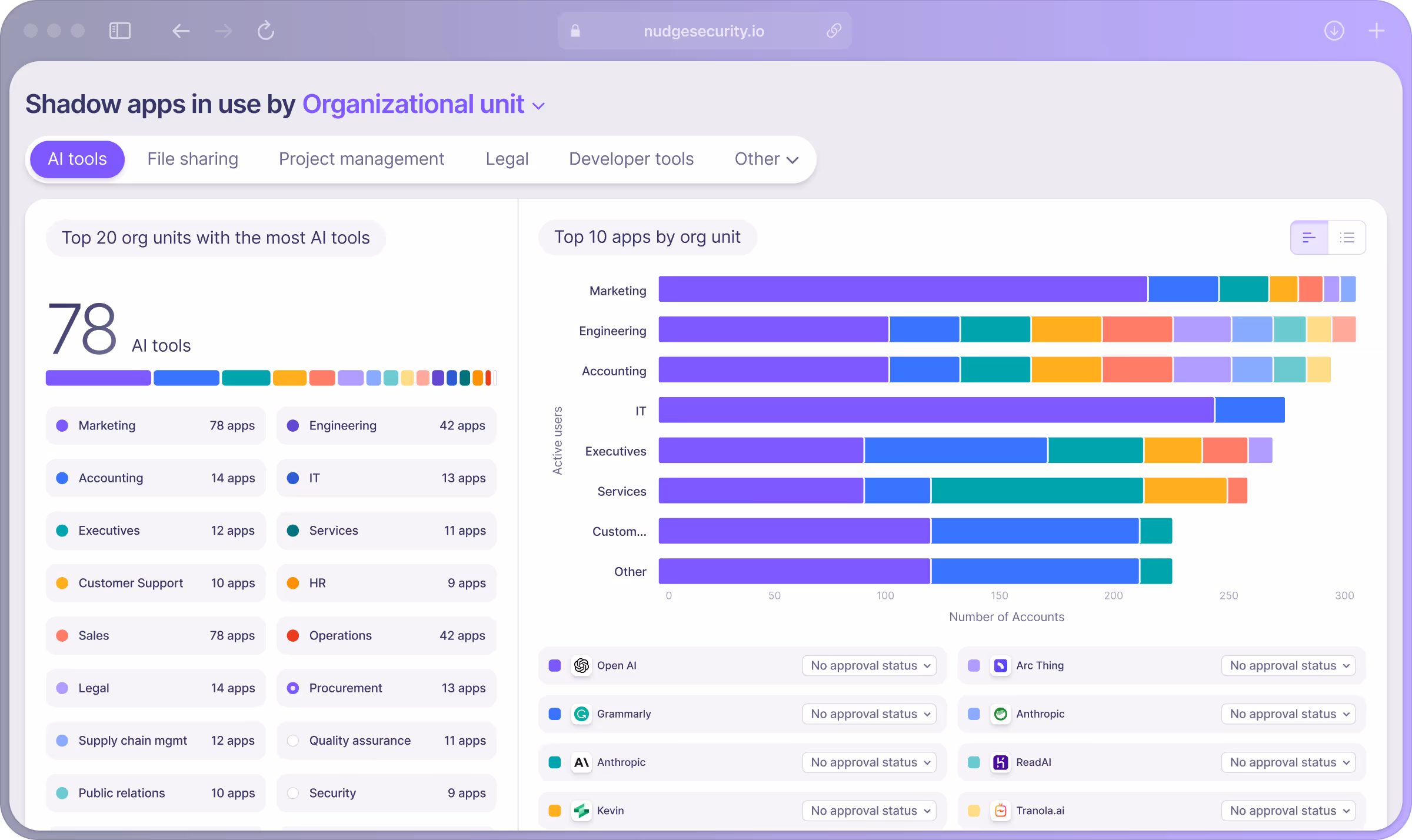1412x840 pixels.
Task: Switch to File sharing tab
Action: [192, 159]
